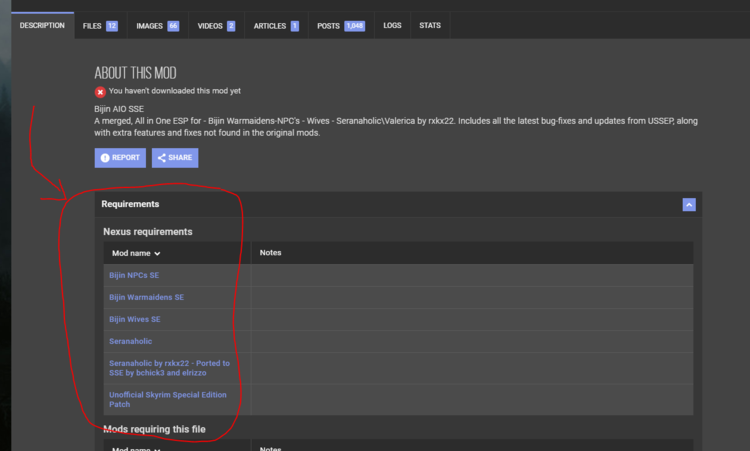The height and width of the screenshot is (451, 750).
Task: Open the Bijin NPCs SE link
Action: point(134,275)
